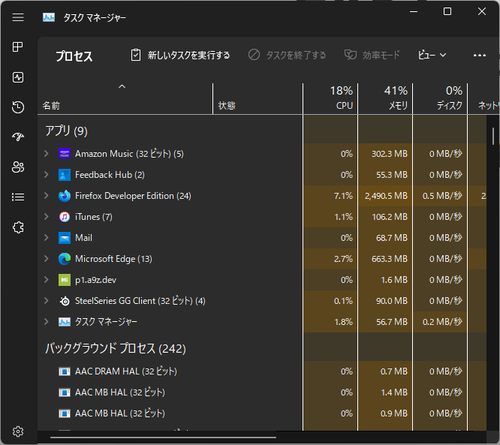Sort by the CPU column header
Viewport: 500px width, 445px height.
click(x=330, y=99)
